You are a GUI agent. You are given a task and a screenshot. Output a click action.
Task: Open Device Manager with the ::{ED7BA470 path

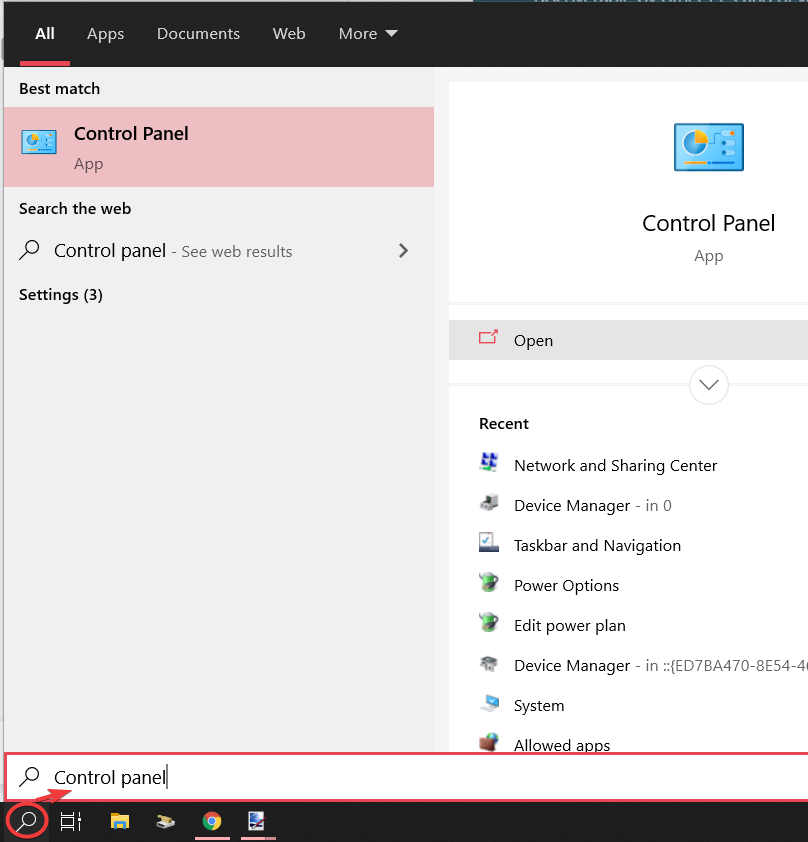pyautogui.click(x=661, y=666)
